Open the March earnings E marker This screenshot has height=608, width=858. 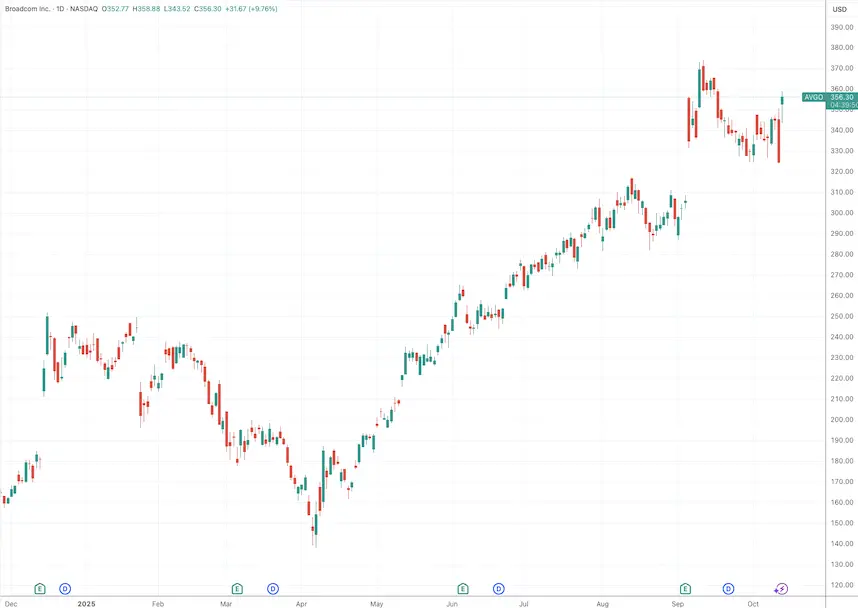pos(237,588)
